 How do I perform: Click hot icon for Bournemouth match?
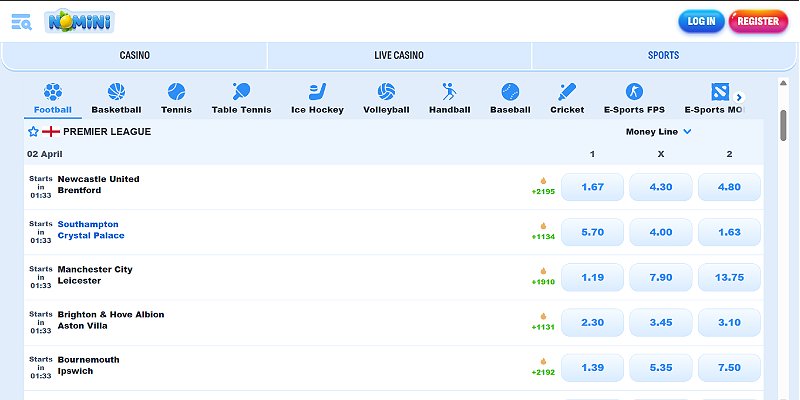tap(543, 361)
